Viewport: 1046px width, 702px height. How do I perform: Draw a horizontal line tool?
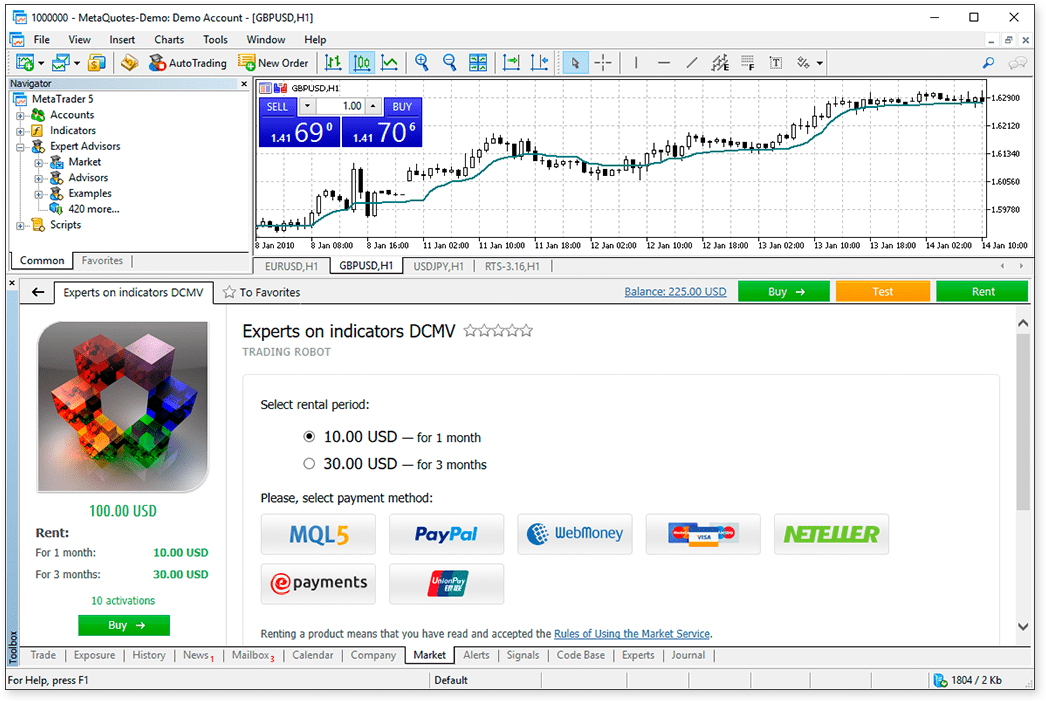[664, 63]
